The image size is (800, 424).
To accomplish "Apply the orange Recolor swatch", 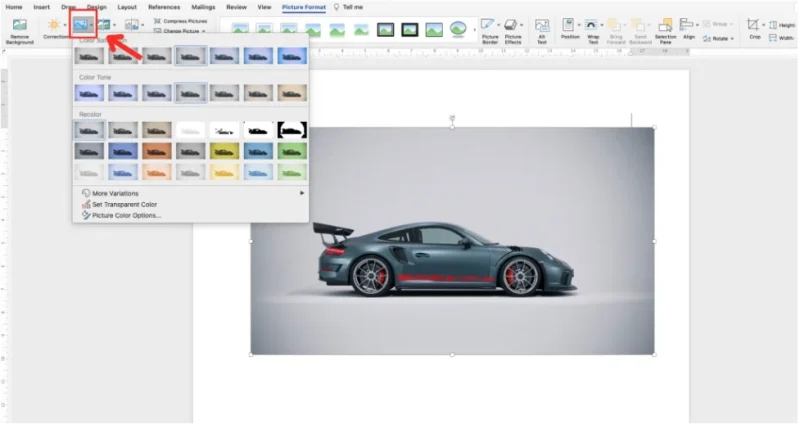I will pyautogui.click(x=156, y=150).
